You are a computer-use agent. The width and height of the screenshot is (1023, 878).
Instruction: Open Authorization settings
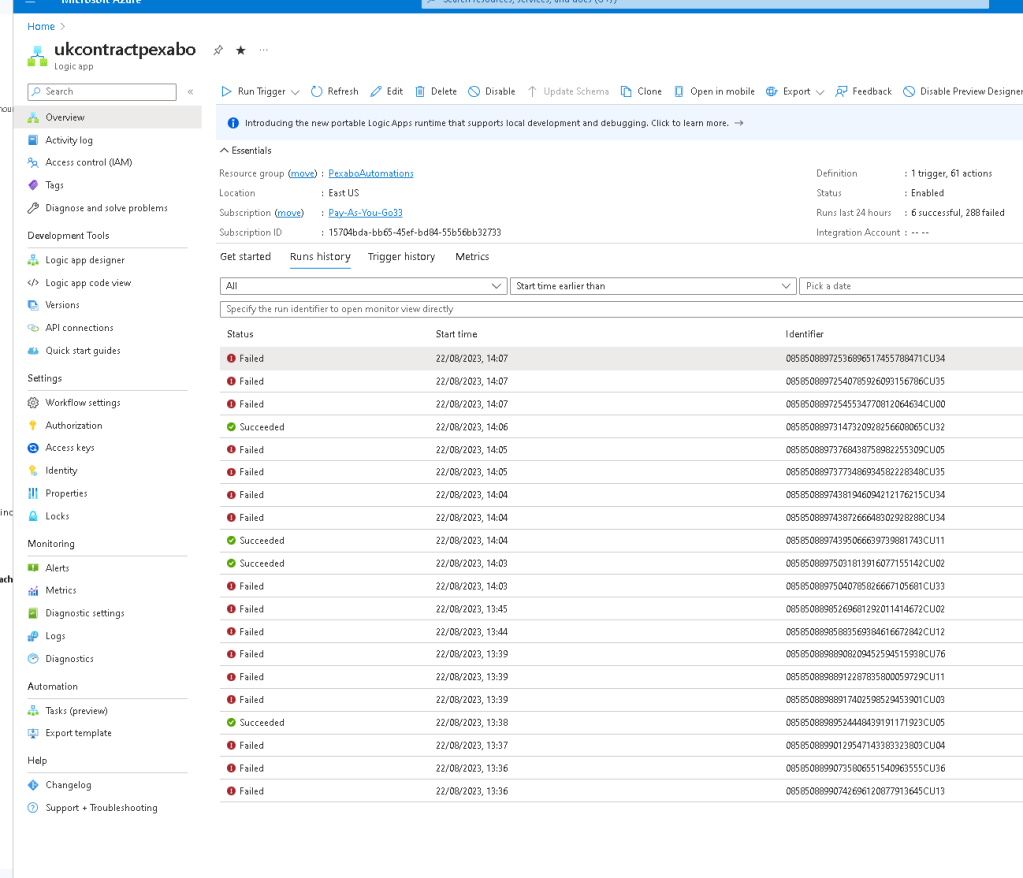74,425
